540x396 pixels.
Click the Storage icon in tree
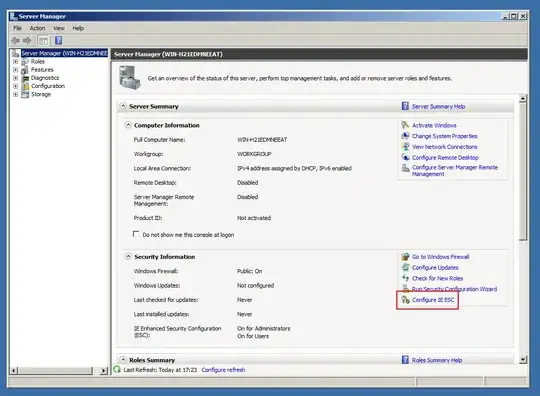[25, 94]
